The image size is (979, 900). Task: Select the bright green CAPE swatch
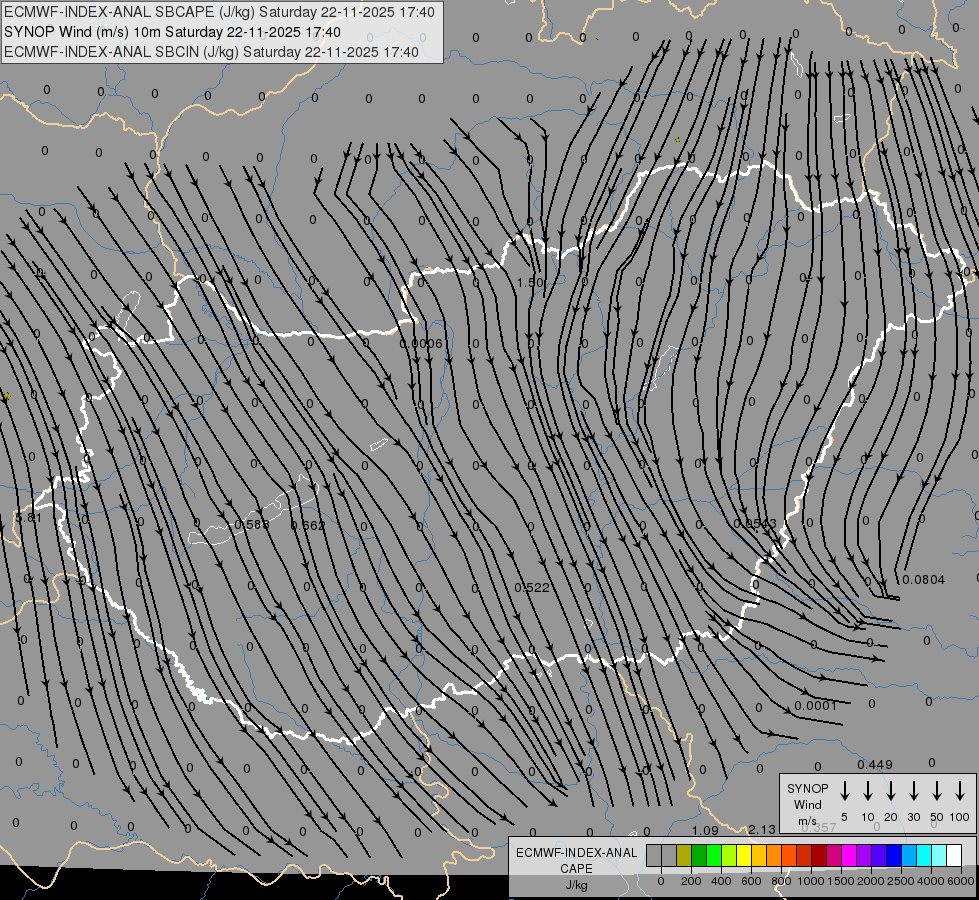click(714, 855)
